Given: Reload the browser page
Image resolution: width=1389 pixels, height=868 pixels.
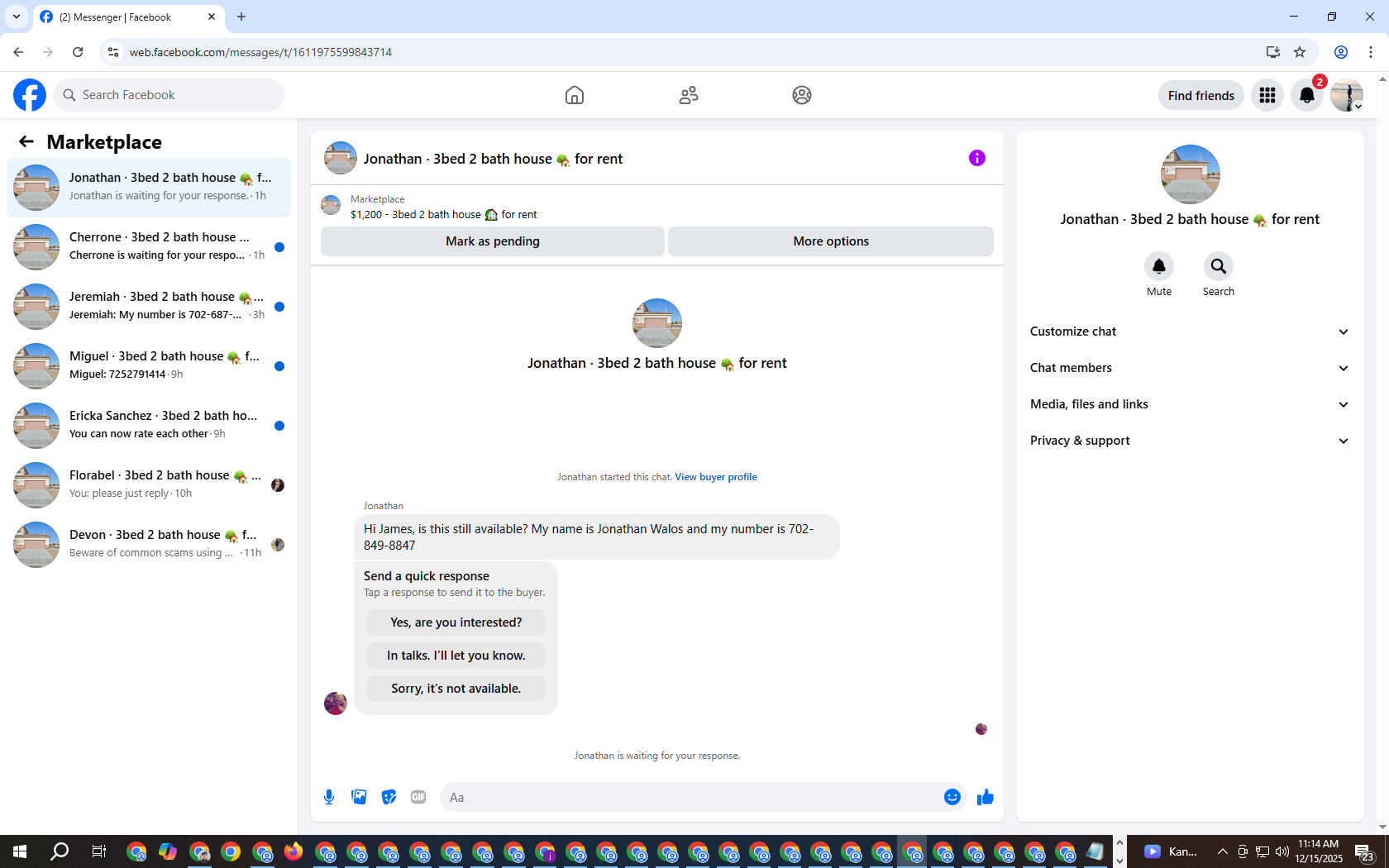Looking at the screenshot, I should pyautogui.click(x=78, y=52).
